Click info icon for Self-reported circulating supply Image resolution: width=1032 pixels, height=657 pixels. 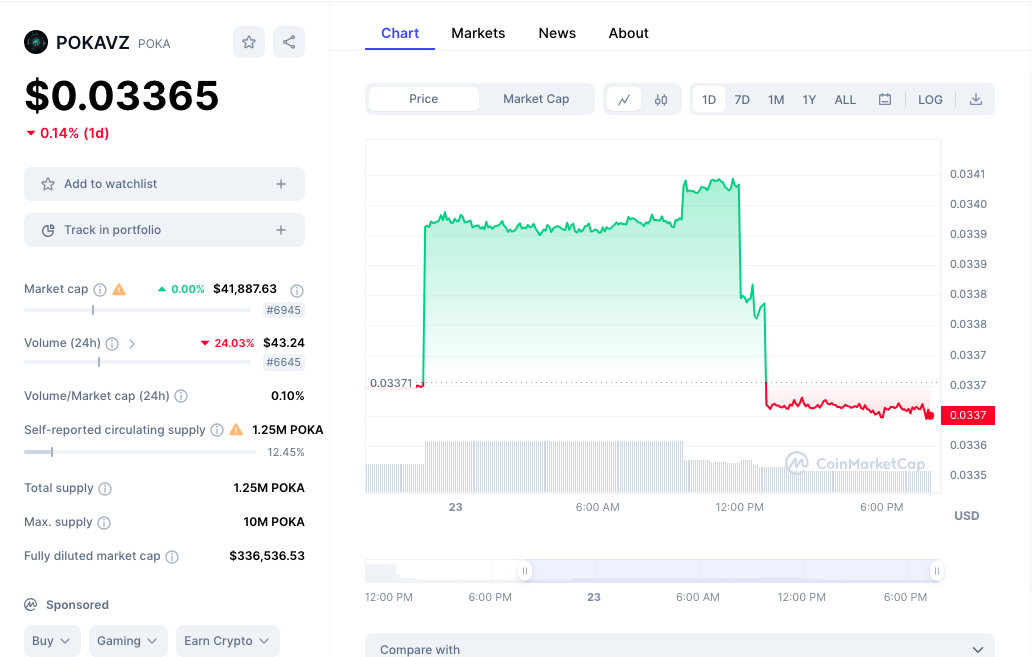pos(217,430)
